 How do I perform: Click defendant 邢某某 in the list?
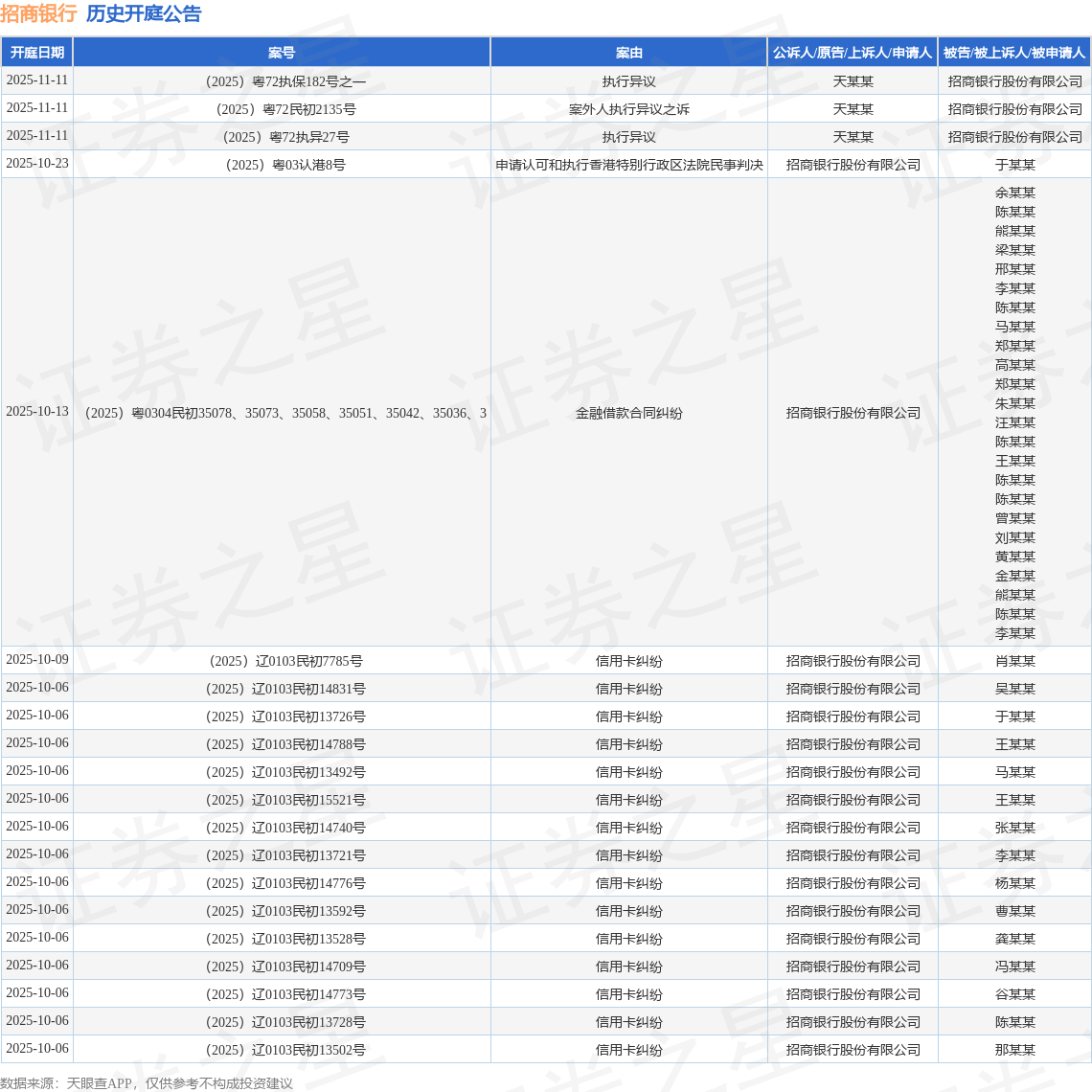tap(1014, 269)
